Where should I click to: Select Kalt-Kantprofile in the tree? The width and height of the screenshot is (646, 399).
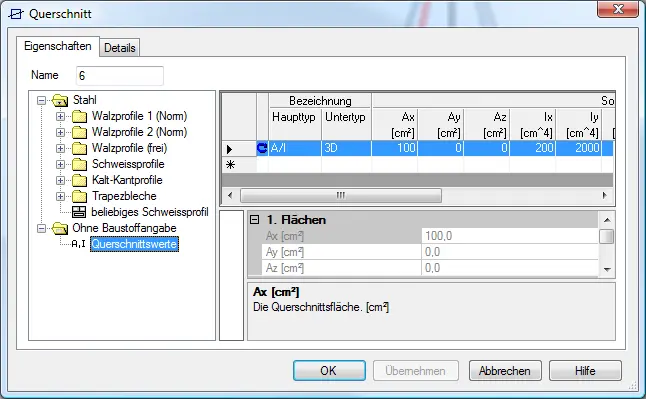pyautogui.click(x=127, y=180)
